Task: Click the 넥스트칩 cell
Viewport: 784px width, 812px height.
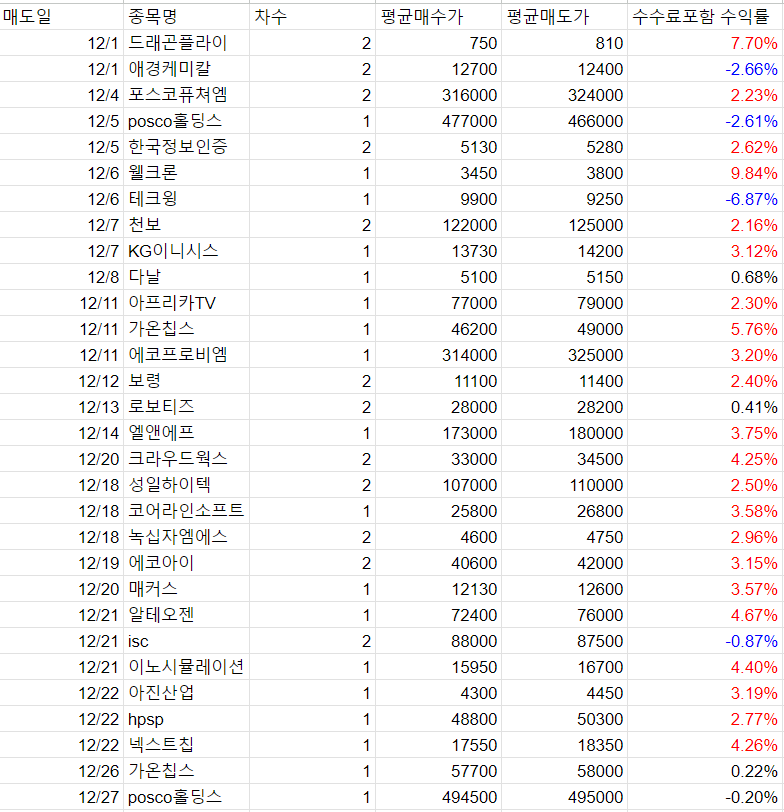Action: (x=186, y=745)
